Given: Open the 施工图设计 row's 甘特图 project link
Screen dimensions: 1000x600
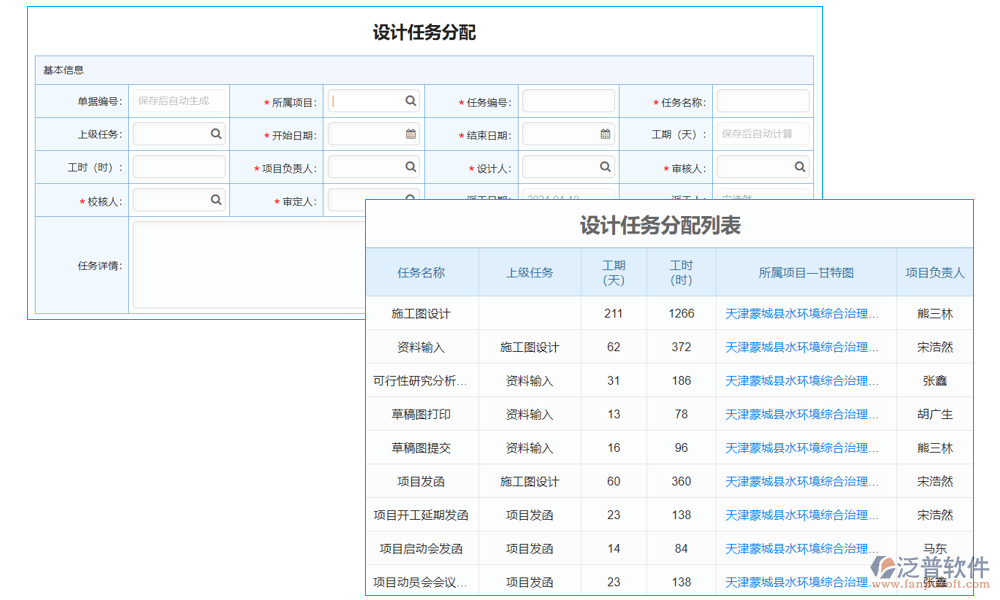Looking at the screenshot, I should (802, 313).
